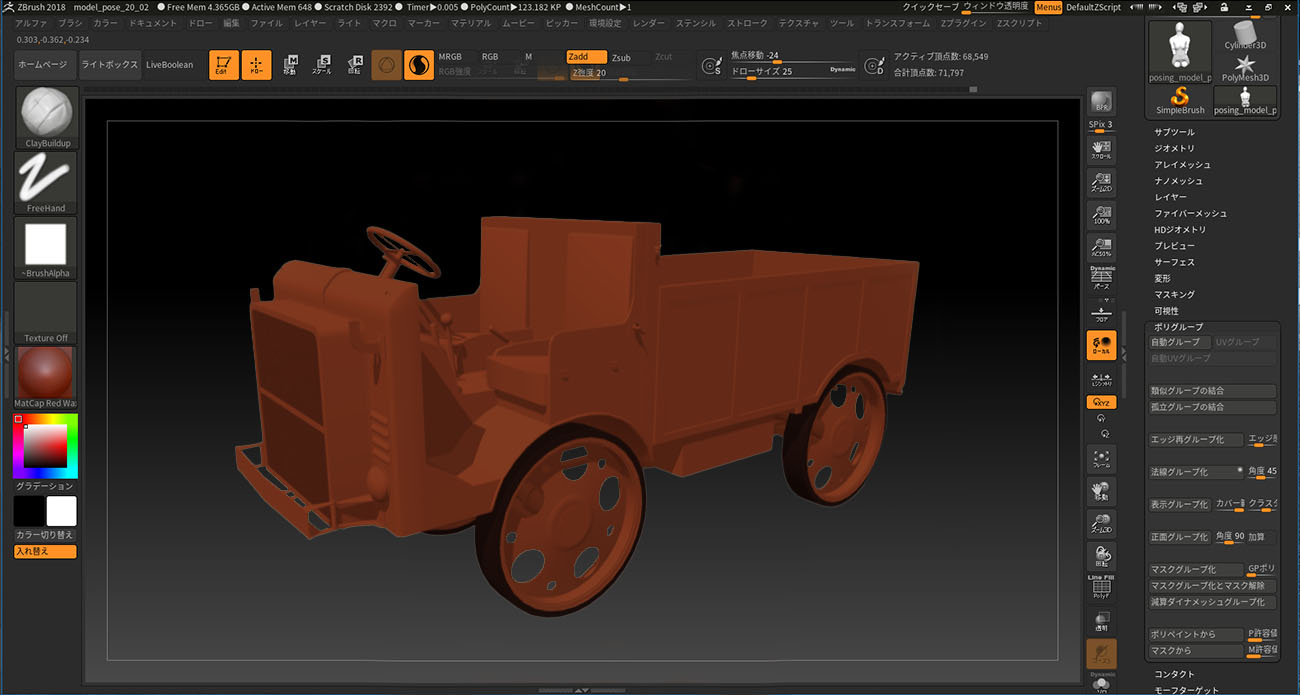Toggle local (ローカル) symmetry button
Viewport: 1300px width, 695px height.
(x=1101, y=346)
